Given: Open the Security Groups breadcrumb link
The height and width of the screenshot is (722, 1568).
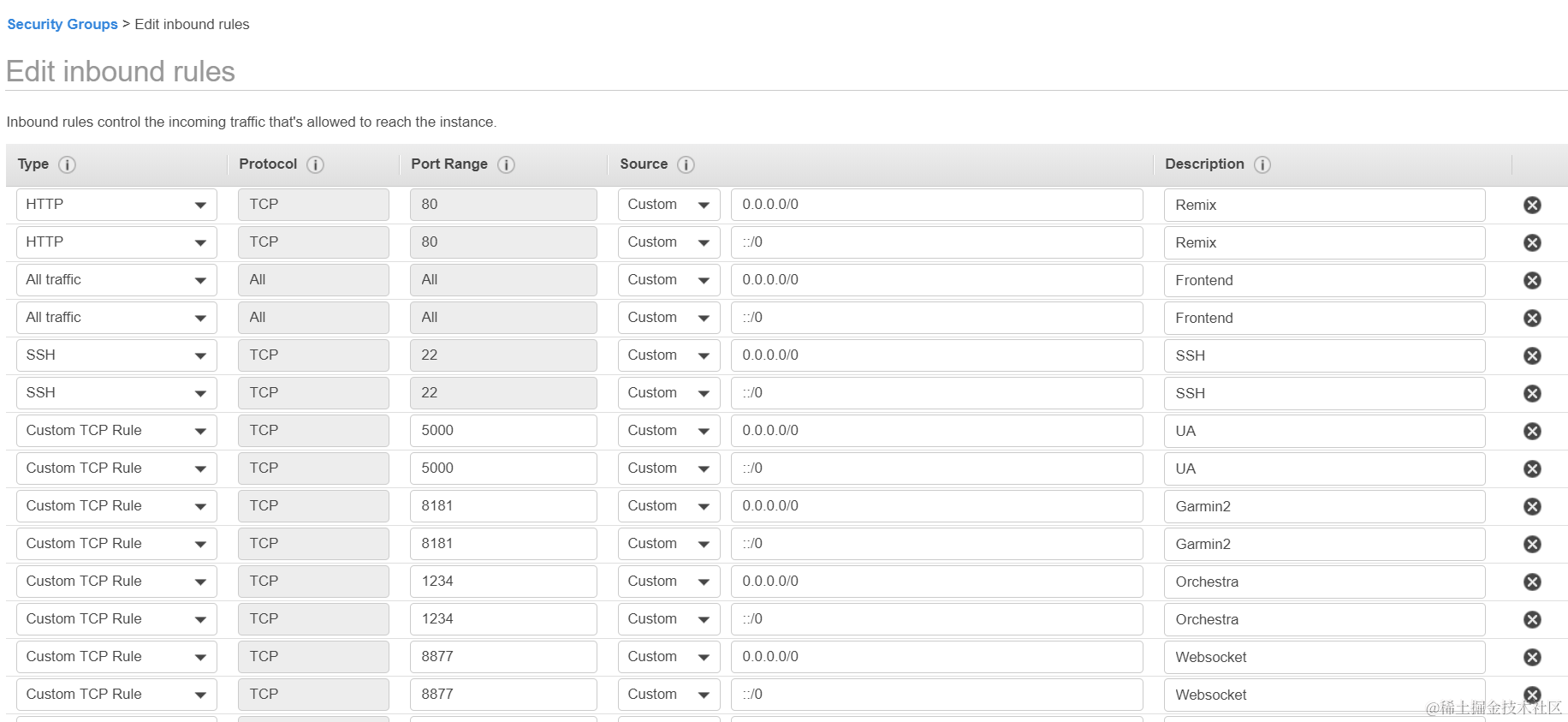Looking at the screenshot, I should tap(62, 24).
